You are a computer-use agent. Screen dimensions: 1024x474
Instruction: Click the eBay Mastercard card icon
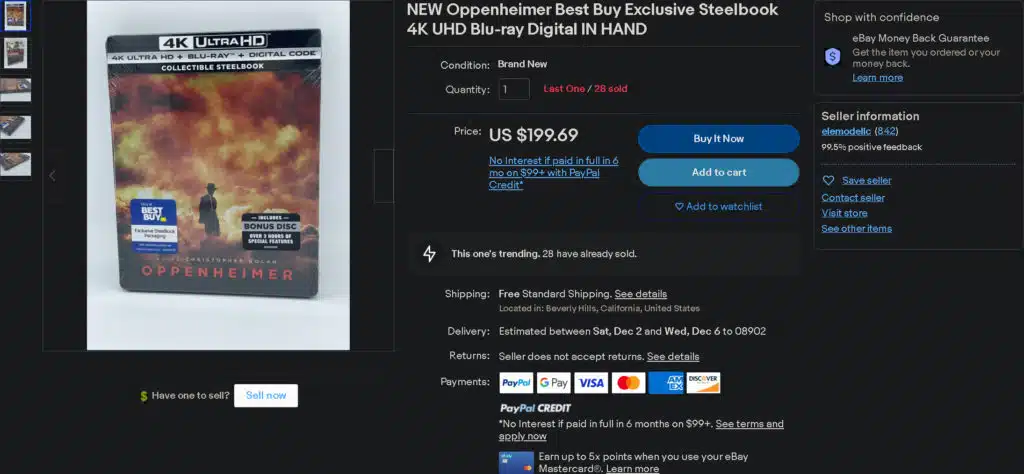[516, 462]
